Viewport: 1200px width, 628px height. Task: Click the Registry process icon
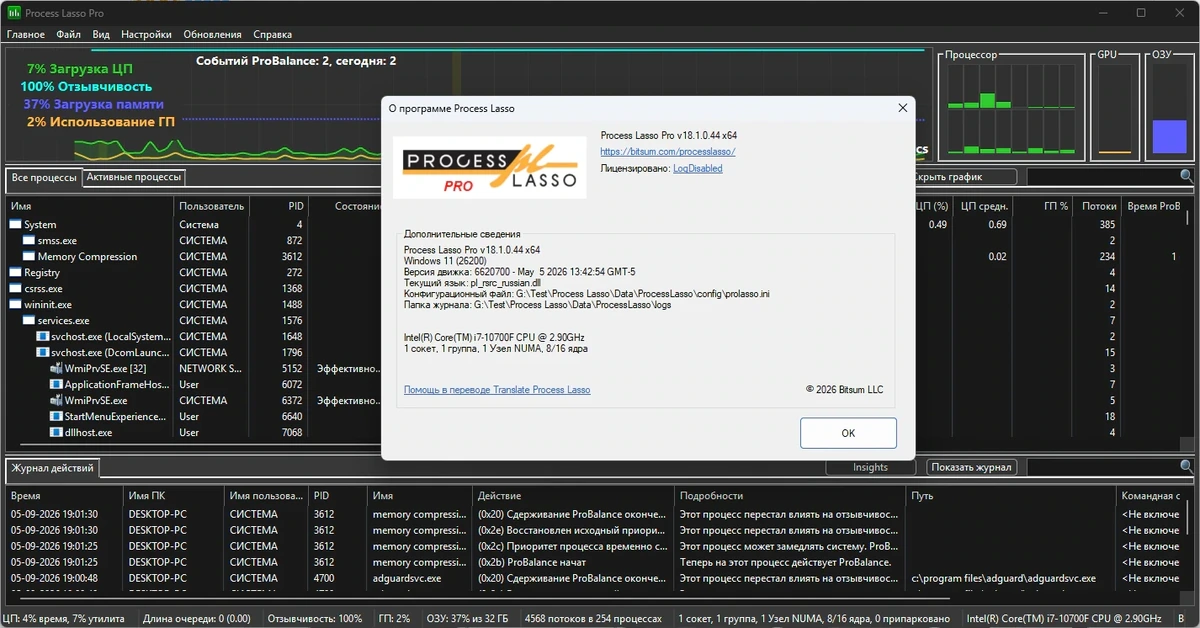click(x=15, y=273)
